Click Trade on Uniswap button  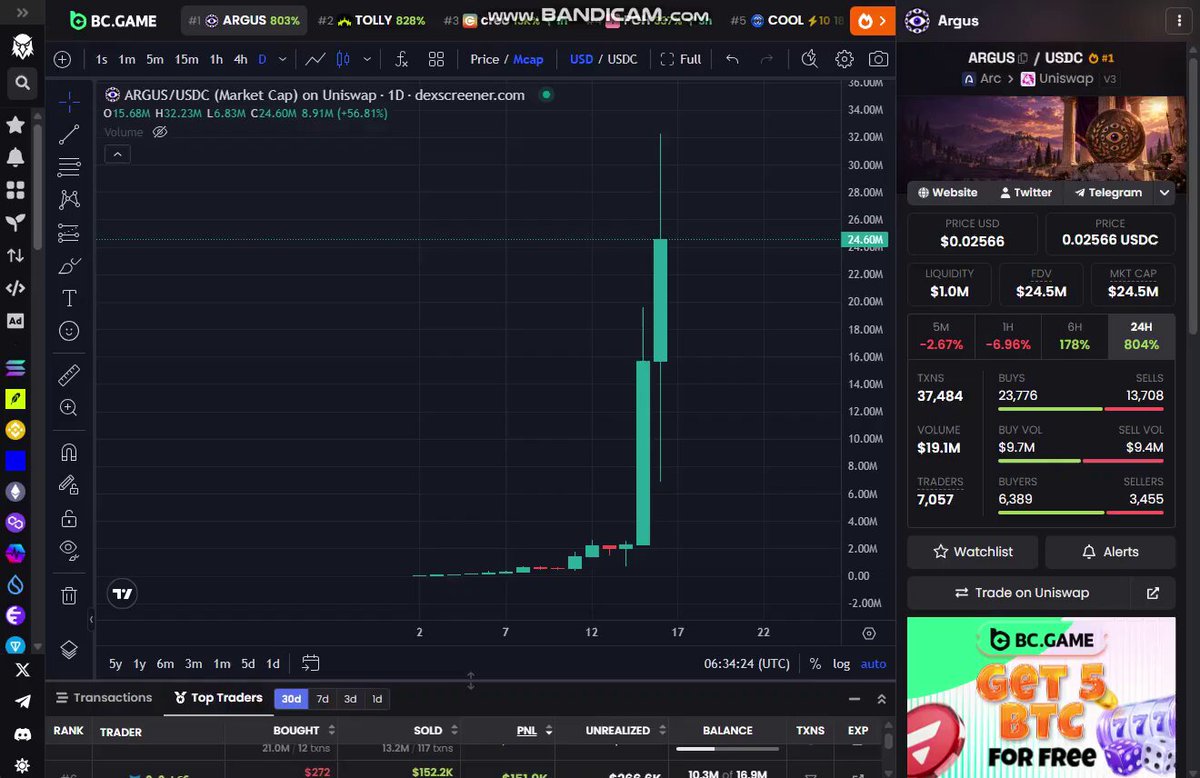pyautogui.click(x=1021, y=593)
